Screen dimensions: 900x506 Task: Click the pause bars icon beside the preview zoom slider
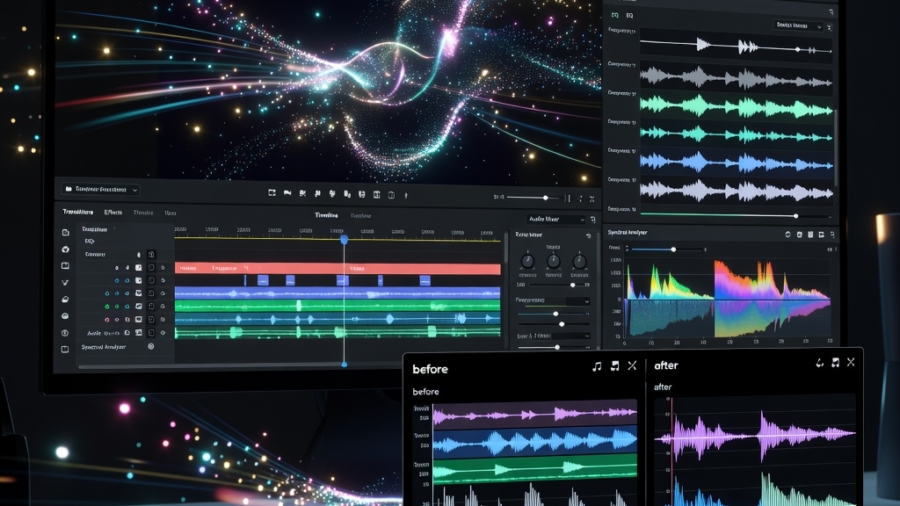pyautogui.click(x=568, y=198)
